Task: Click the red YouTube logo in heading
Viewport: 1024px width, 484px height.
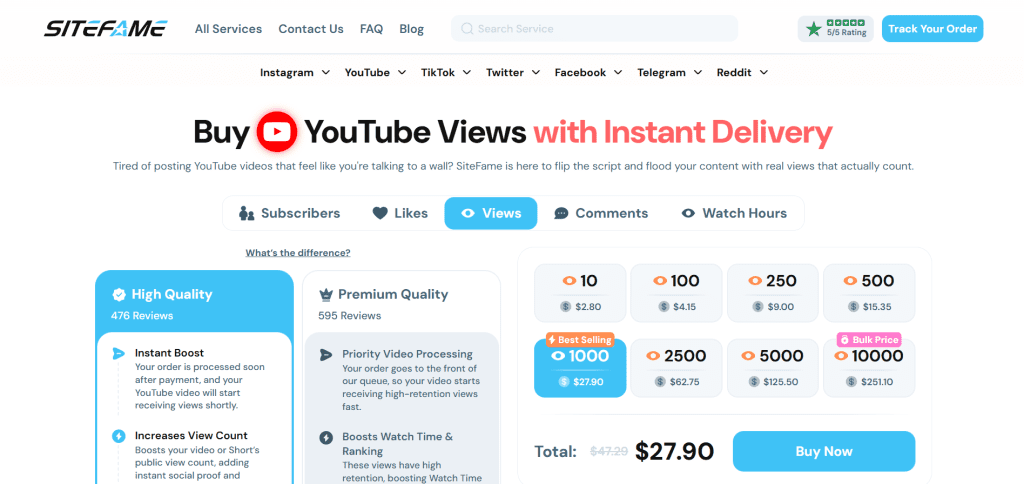Action: [x=277, y=132]
